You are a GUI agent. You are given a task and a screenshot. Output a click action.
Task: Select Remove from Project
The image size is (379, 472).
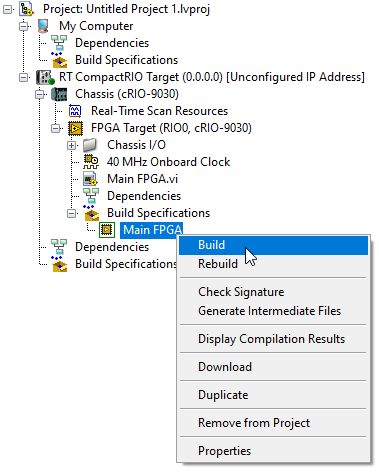[273, 423]
